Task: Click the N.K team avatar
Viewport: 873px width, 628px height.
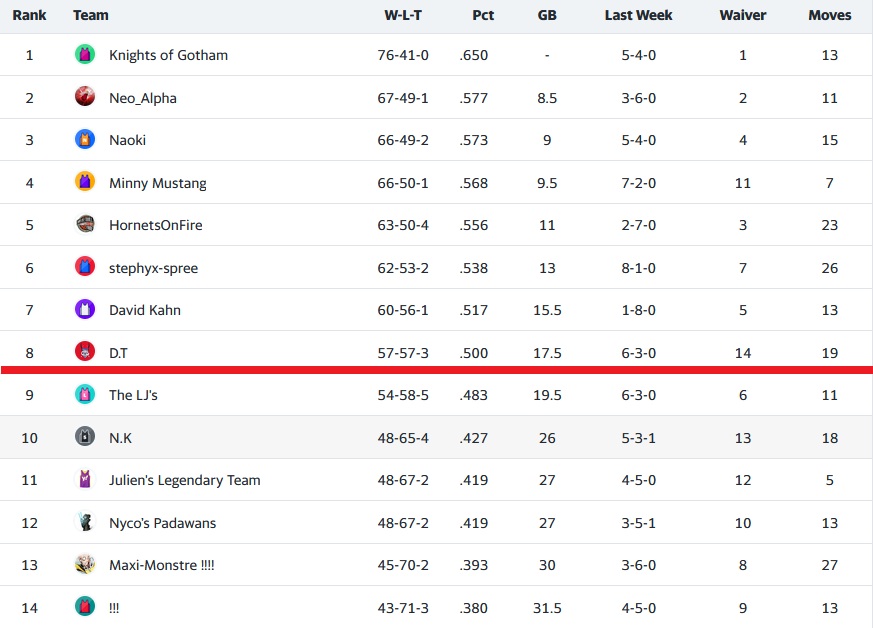Action: click(85, 437)
